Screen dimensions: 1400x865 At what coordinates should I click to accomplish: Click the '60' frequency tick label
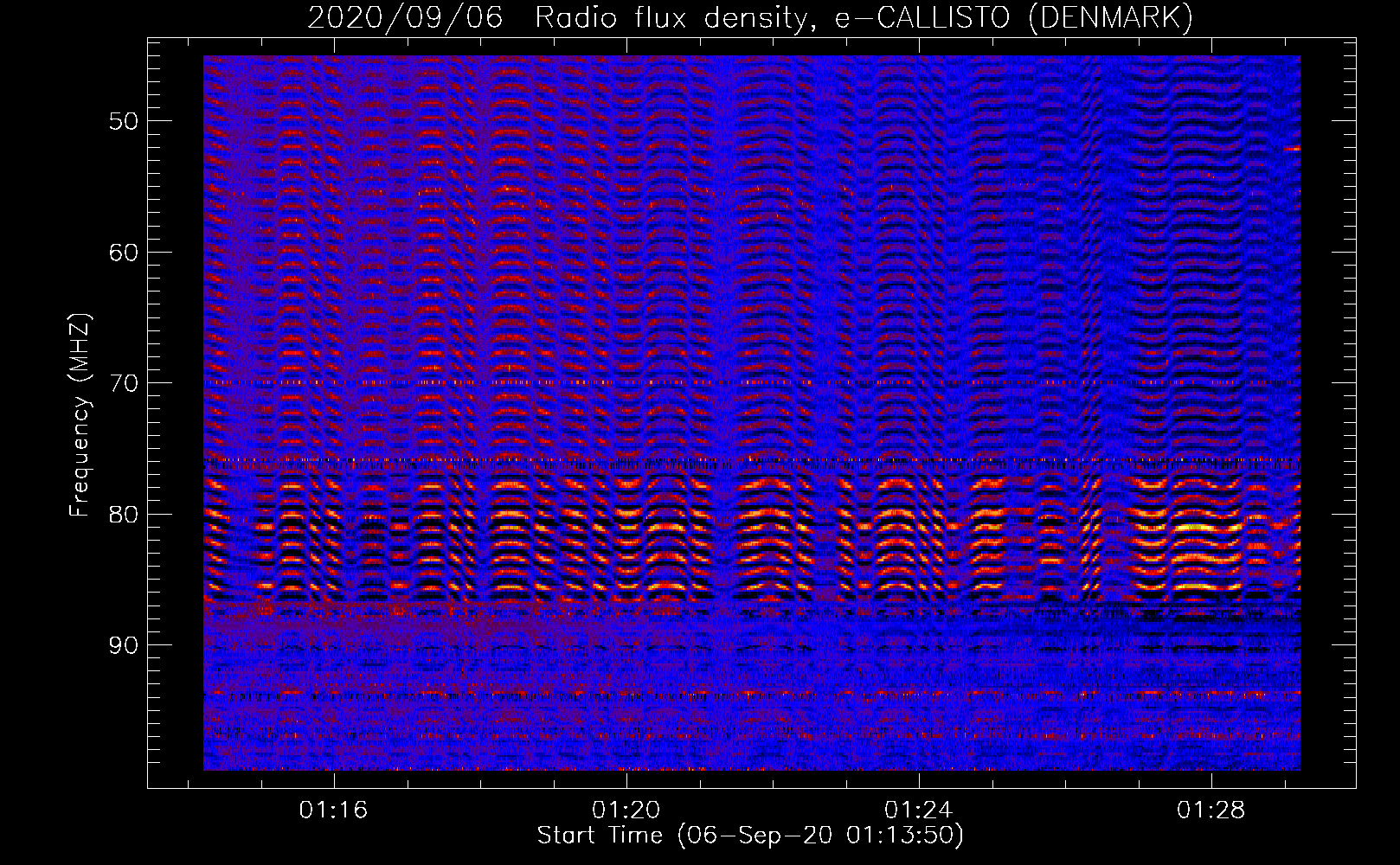pyautogui.click(x=123, y=252)
